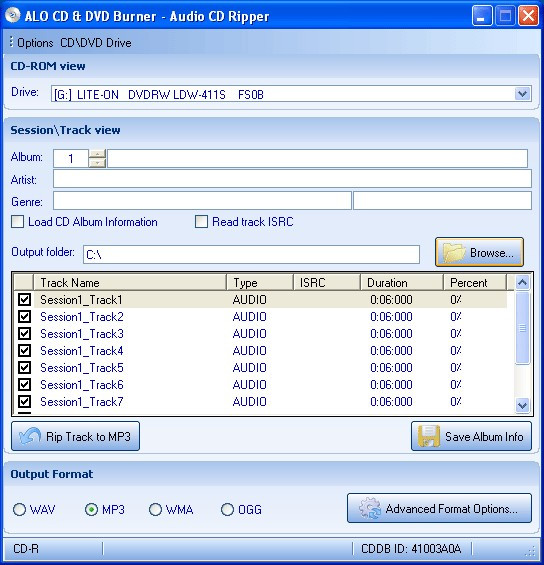Decrease the album number with down spinner
This screenshot has width=544, height=565.
(97, 163)
